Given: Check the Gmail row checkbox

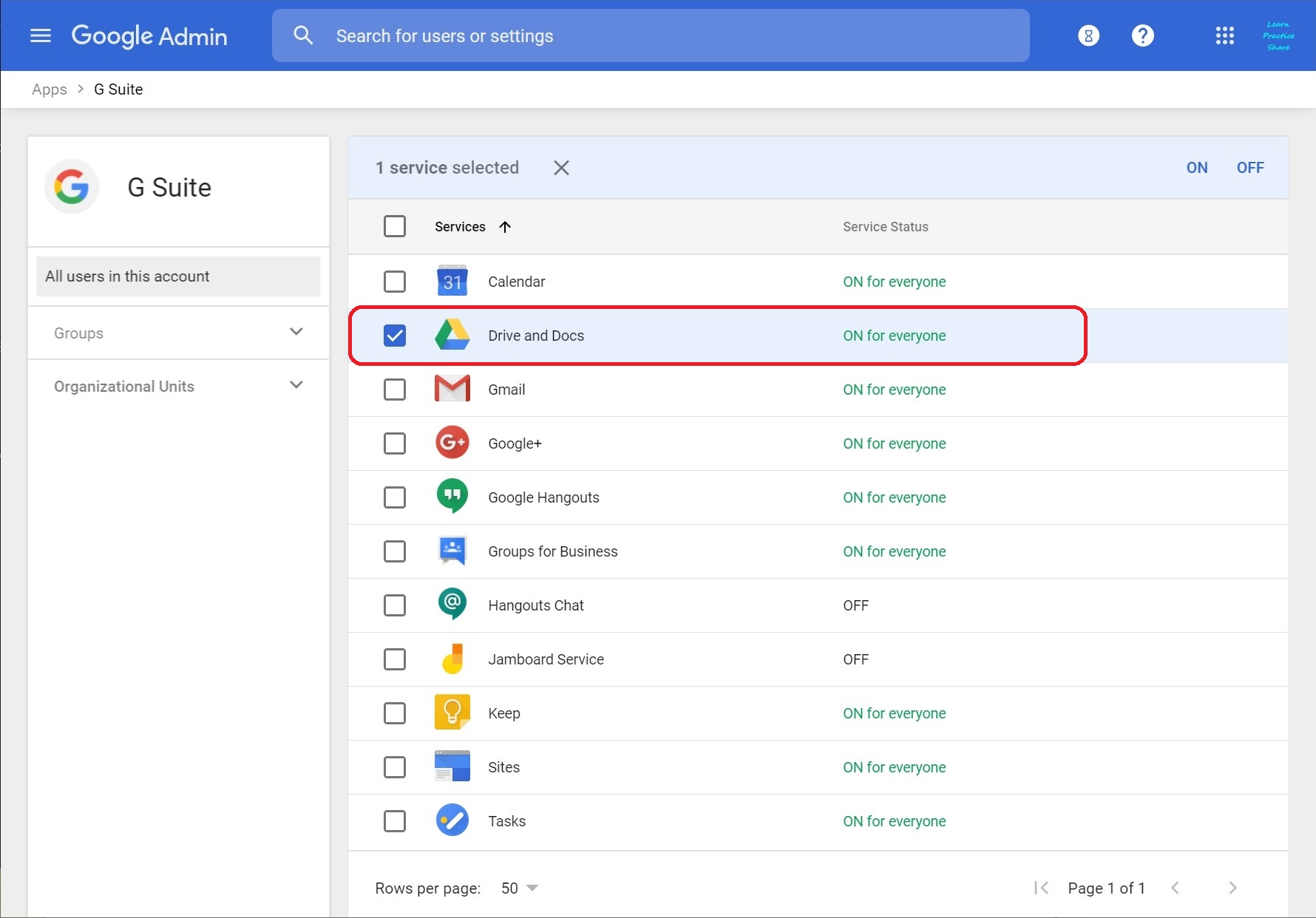Looking at the screenshot, I should pyautogui.click(x=395, y=390).
